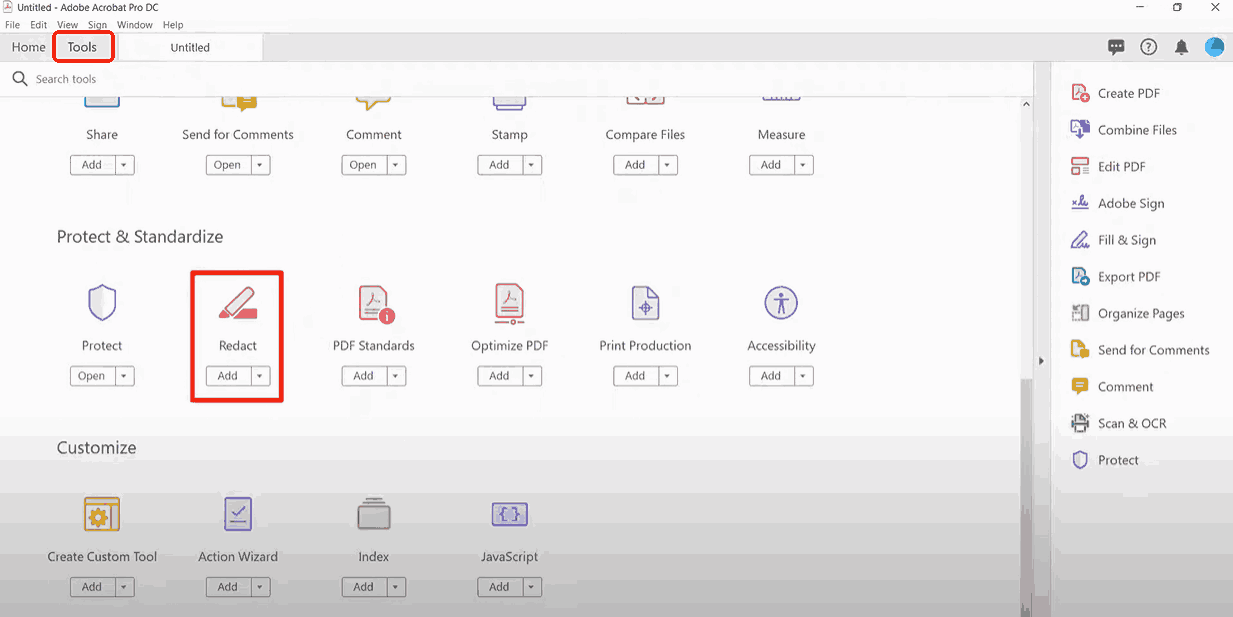Expand dropdown arrow next to Stamp Add

tap(532, 165)
